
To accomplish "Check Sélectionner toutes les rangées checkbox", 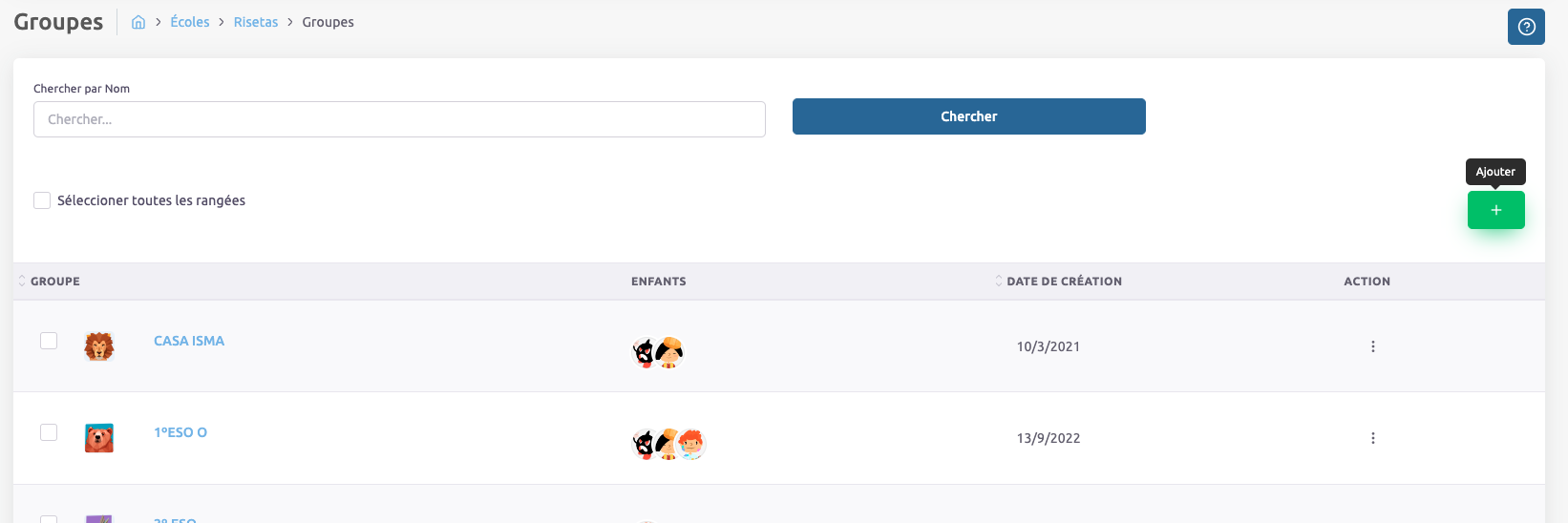I will tap(42, 200).
